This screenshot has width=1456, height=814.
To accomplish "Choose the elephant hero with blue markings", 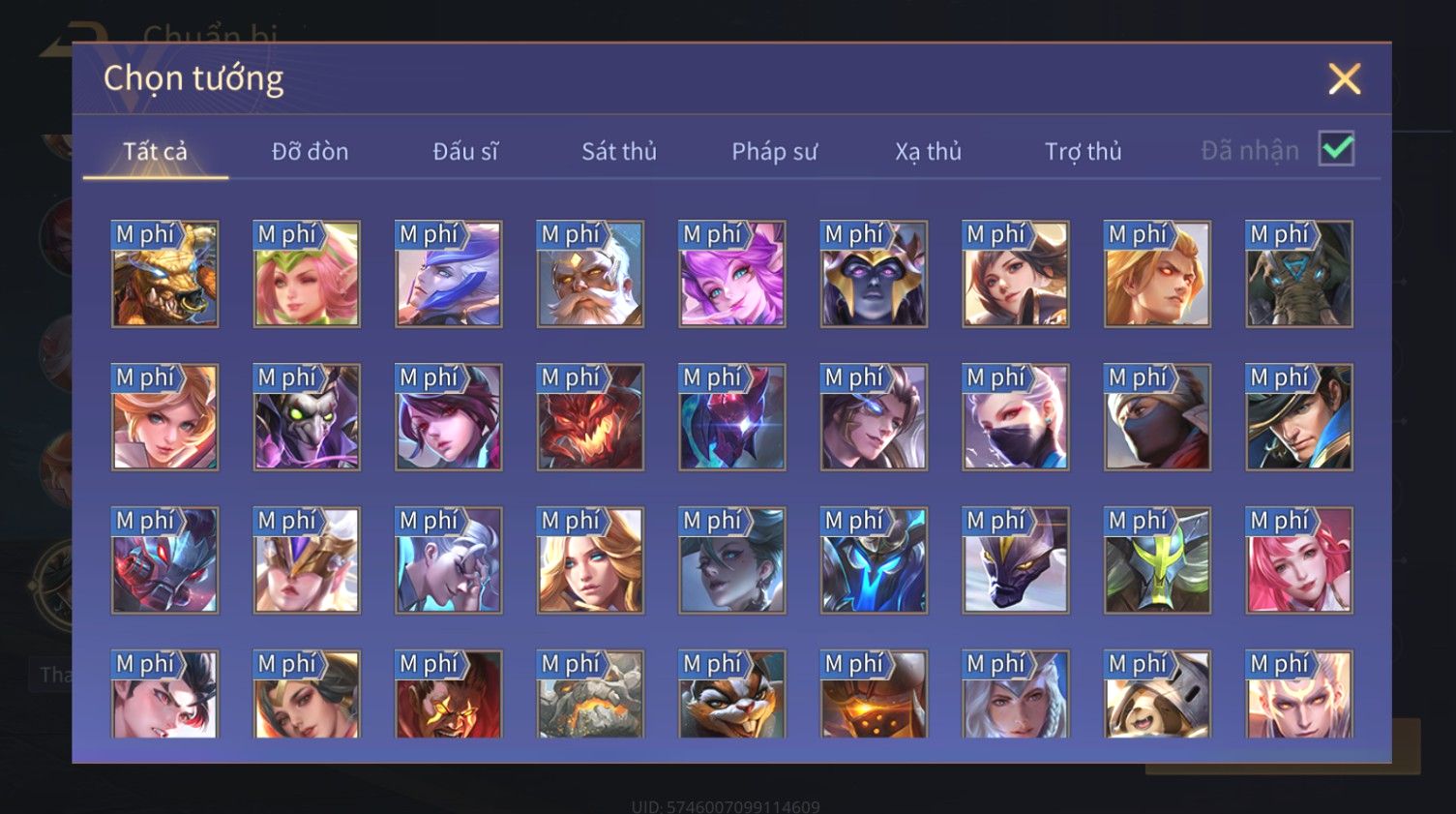I will click(x=1299, y=274).
